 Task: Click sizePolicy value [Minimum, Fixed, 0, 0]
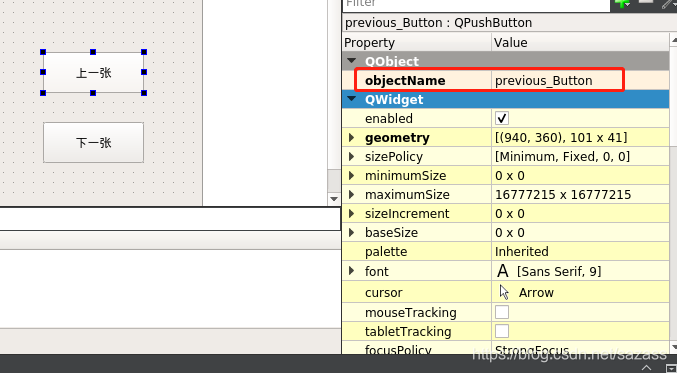pos(562,156)
